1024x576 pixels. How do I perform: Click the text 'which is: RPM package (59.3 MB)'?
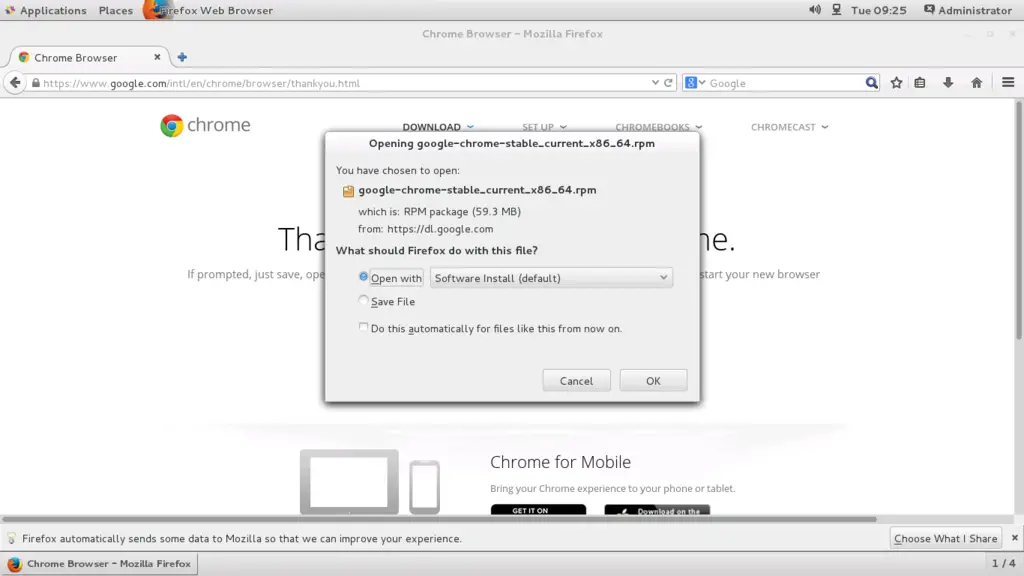click(439, 211)
